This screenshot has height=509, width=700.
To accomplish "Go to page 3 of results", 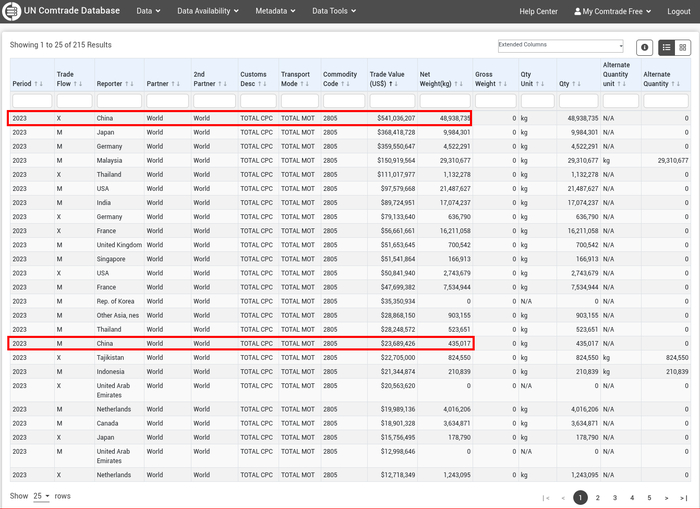I will 614,497.
